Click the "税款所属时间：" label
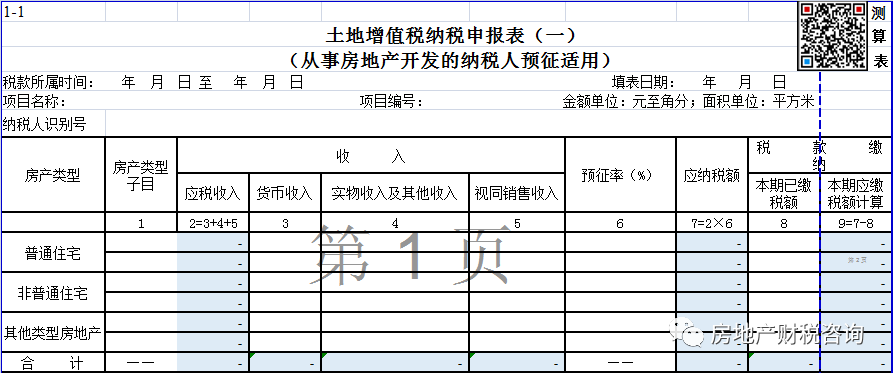The width and height of the screenshot is (893, 373). 48,83
